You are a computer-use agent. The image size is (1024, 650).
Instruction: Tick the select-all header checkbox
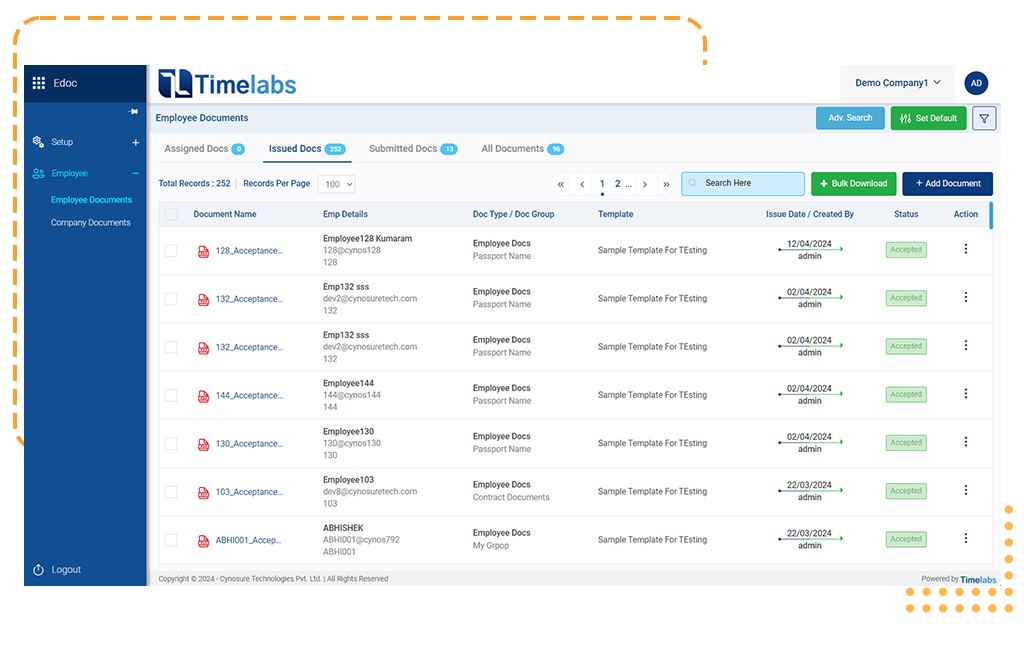pos(171,214)
